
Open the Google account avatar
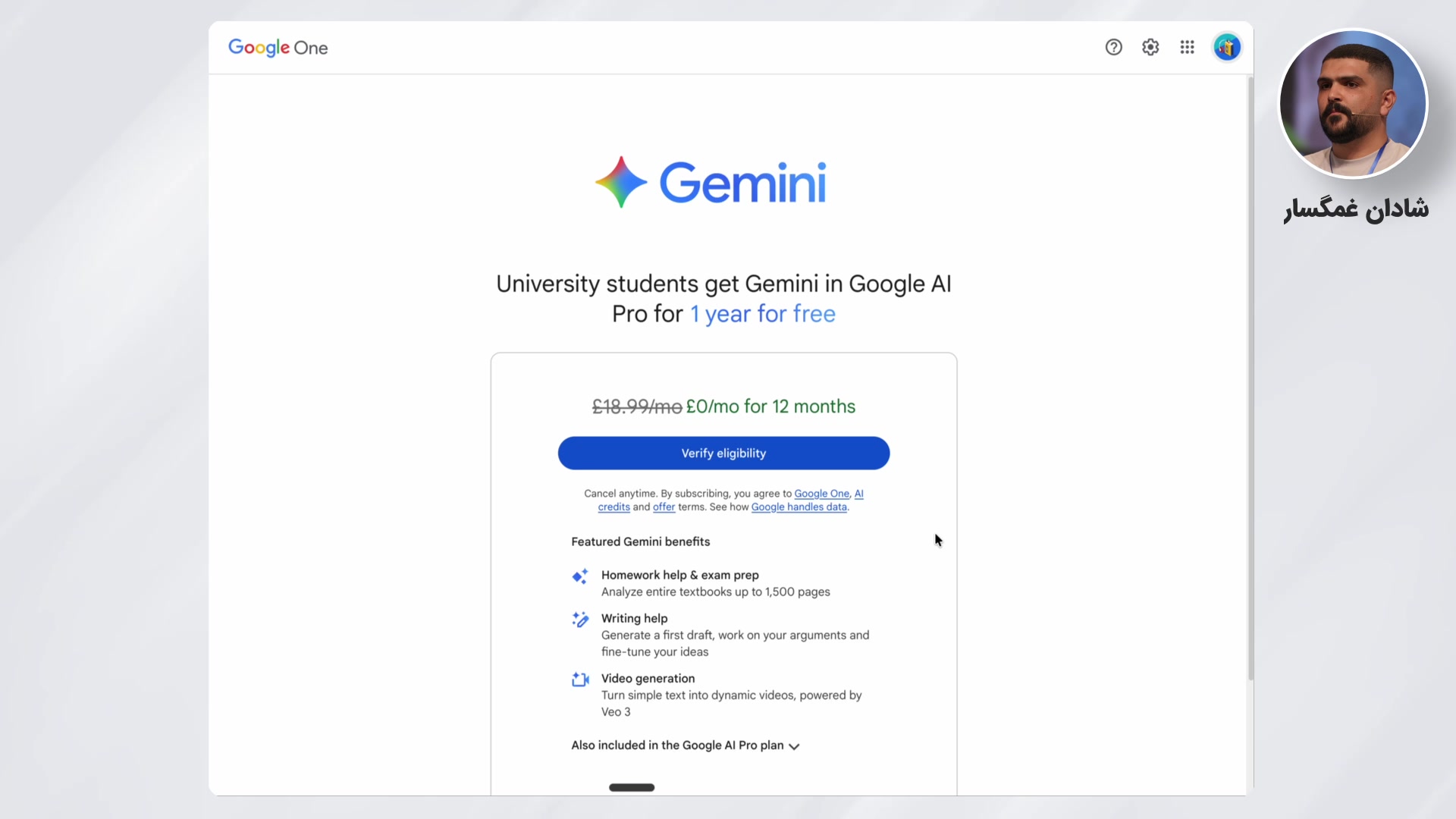pos(1227,47)
